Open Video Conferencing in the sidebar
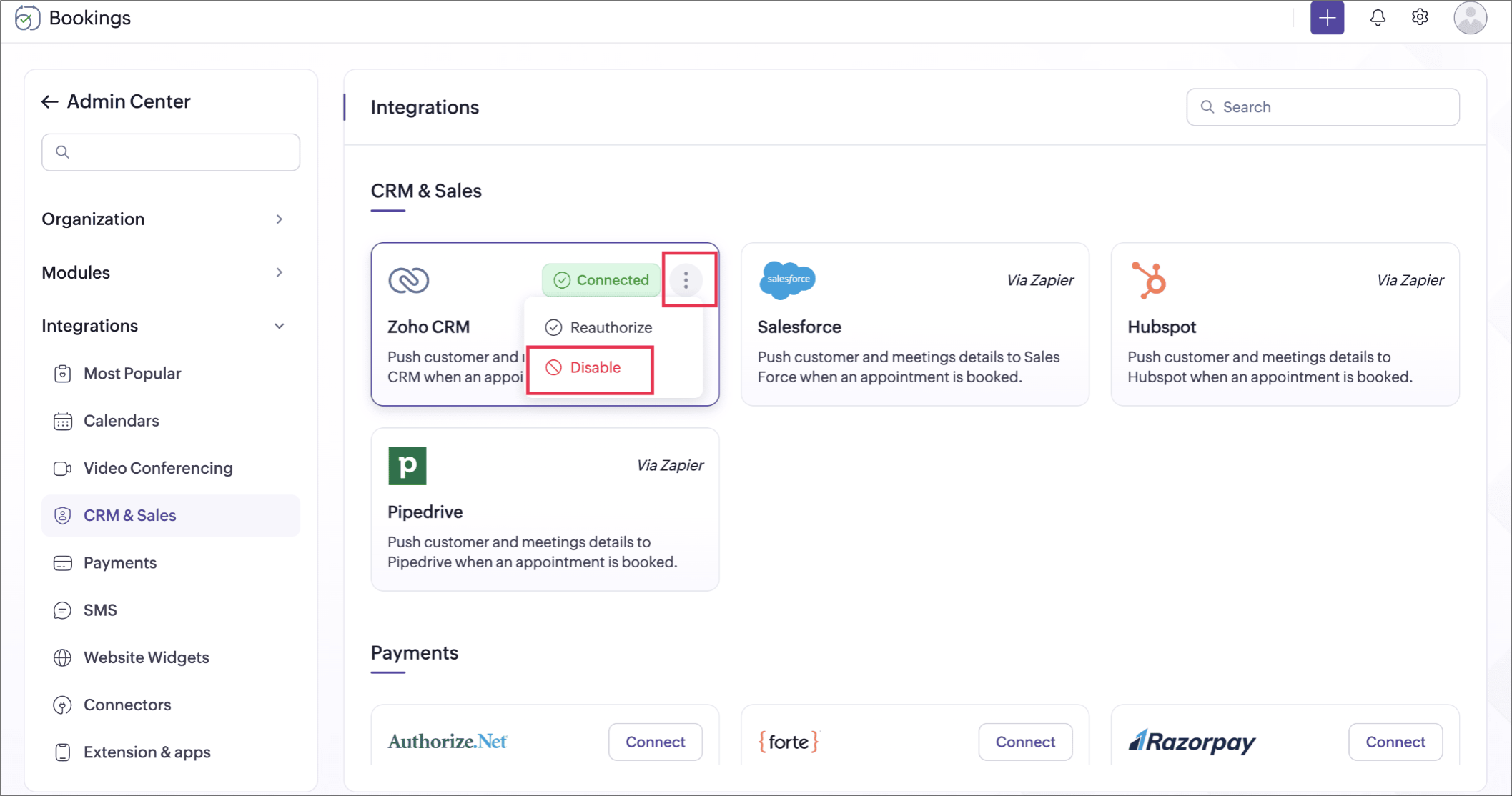The height and width of the screenshot is (796, 1512). pos(158,469)
